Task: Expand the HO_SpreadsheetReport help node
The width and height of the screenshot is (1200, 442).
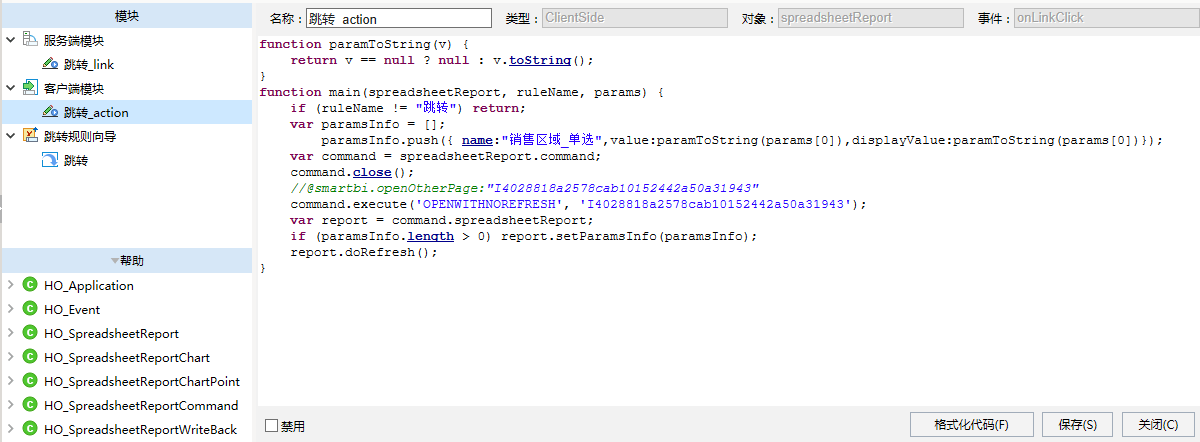Action: pyautogui.click(x=10, y=333)
